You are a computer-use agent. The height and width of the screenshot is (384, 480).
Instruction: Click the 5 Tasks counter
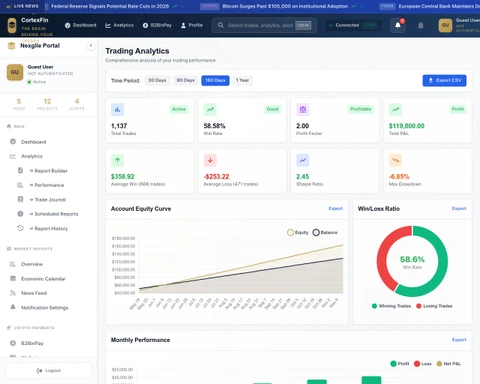19,104
